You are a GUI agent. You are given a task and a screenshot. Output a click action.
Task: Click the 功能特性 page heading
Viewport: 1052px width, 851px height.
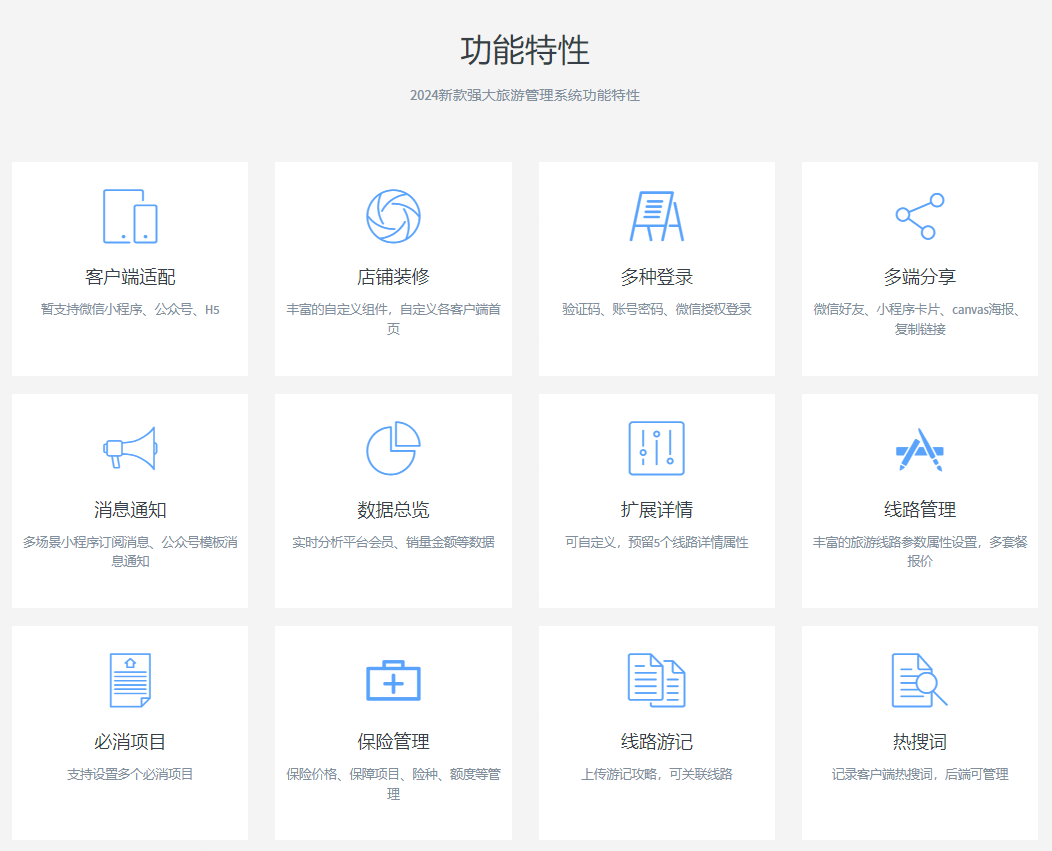(x=525, y=50)
